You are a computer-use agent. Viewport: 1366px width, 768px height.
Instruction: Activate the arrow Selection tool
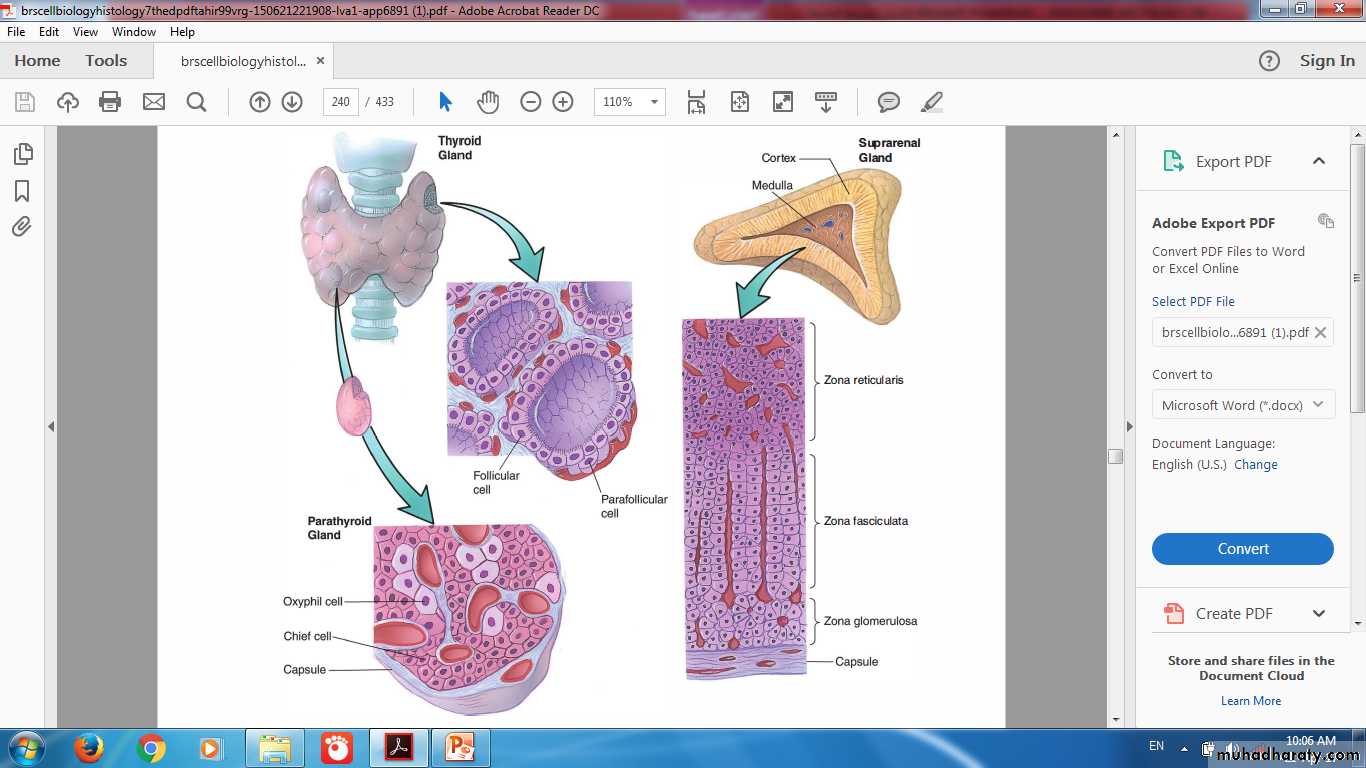pyautogui.click(x=445, y=102)
